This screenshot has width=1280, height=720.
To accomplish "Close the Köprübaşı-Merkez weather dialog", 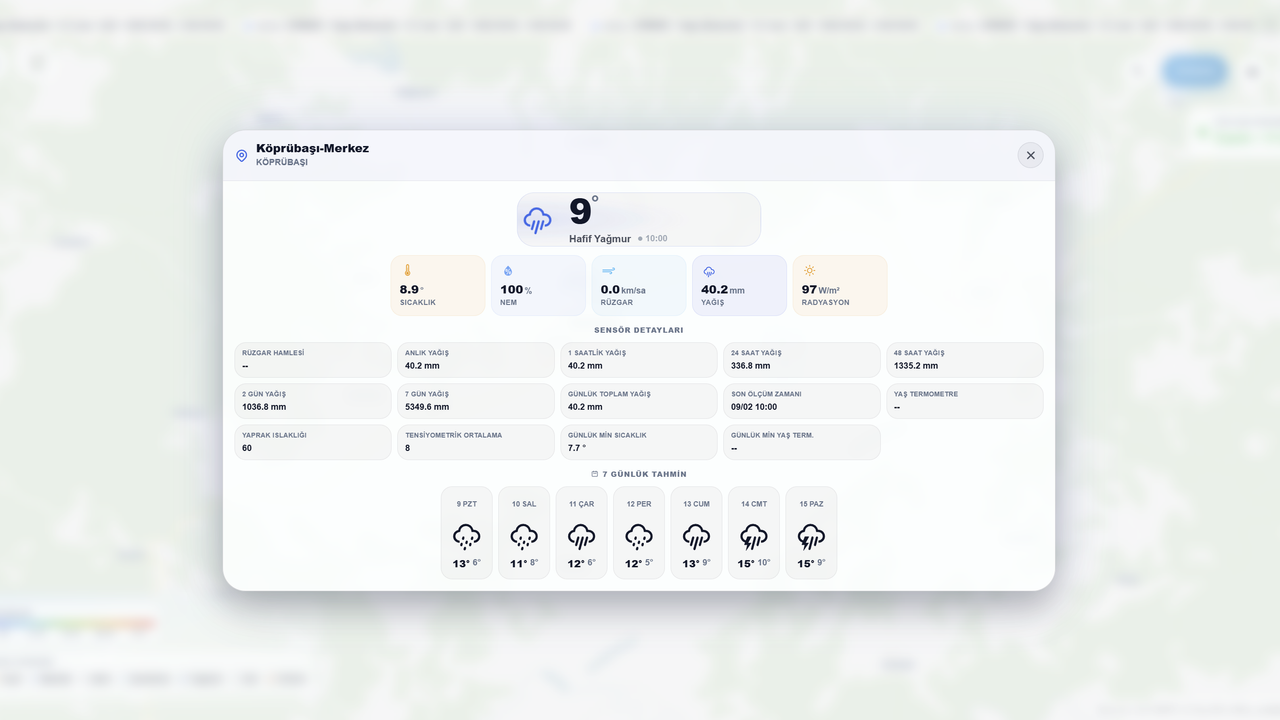I will coord(1030,155).
